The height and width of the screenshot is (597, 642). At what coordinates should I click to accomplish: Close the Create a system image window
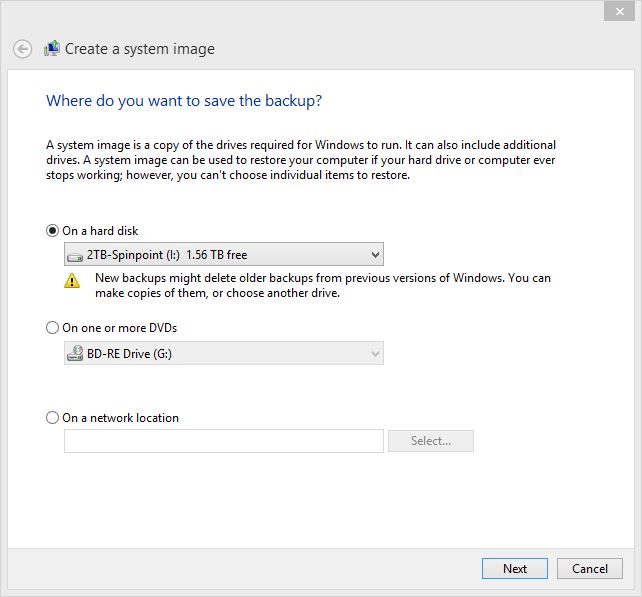coord(619,11)
